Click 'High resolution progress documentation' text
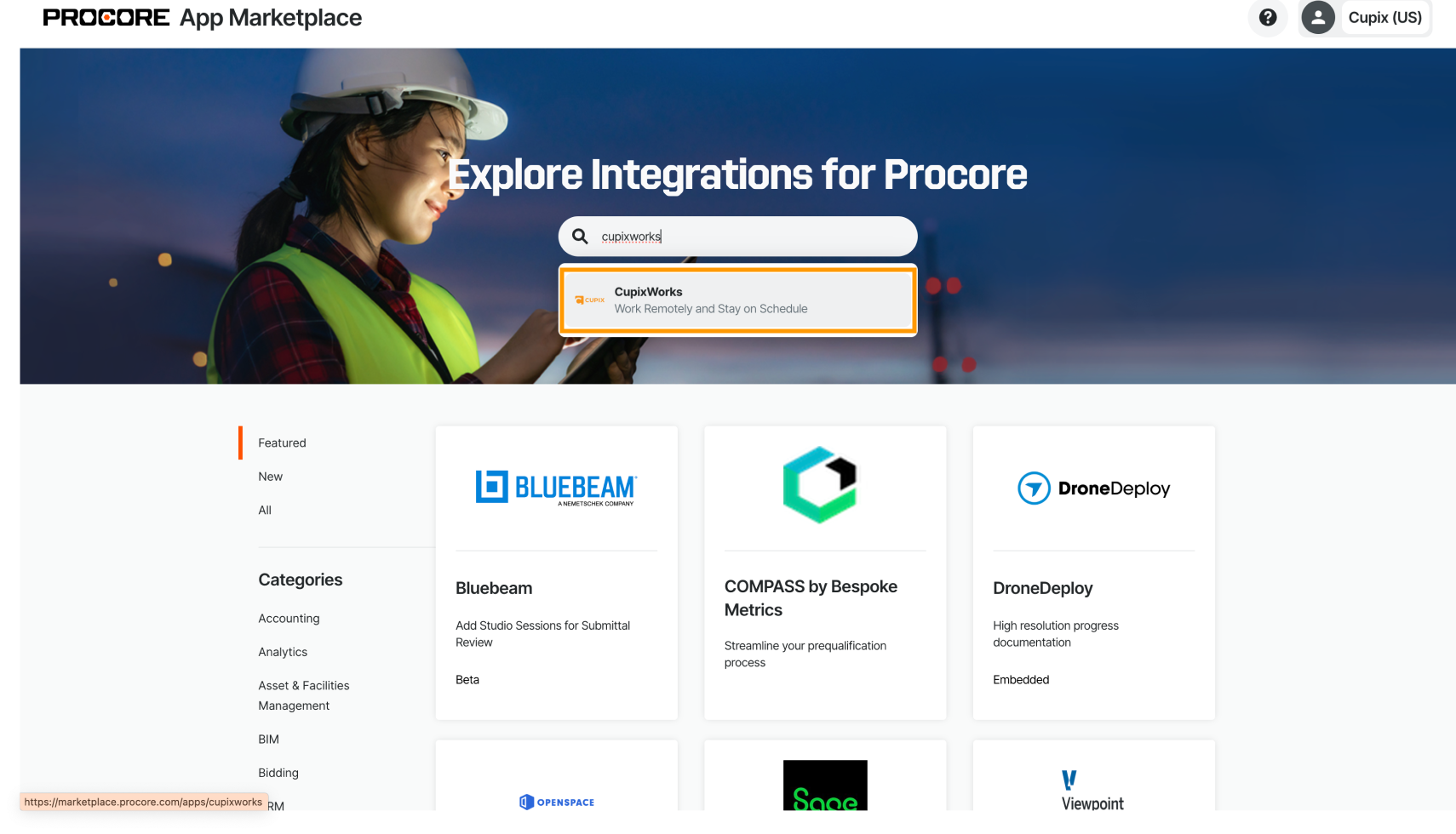 point(1056,634)
